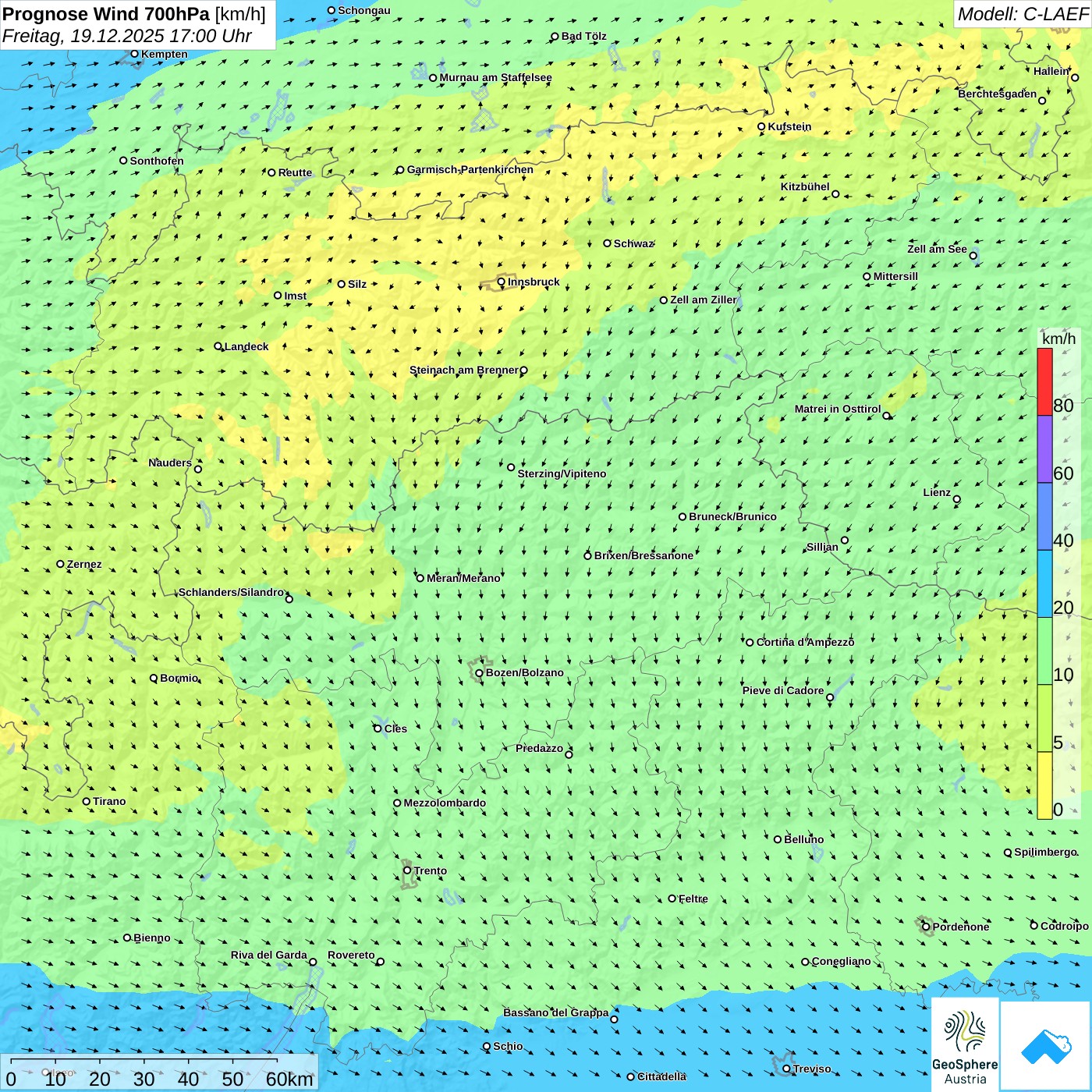Image resolution: width=1092 pixels, height=1092 pixels.
Task: Click the date 'Freitag, 19.12.2025 17:00 Uhr'
Action: (127, 36)
